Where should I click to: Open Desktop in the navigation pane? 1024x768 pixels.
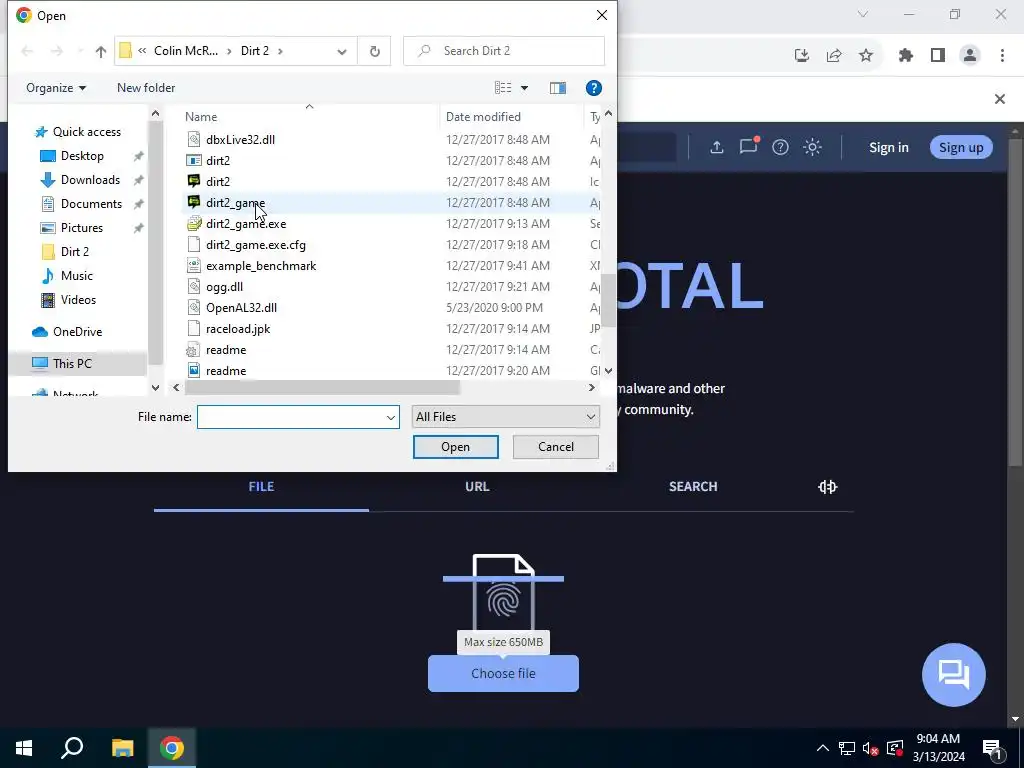click(82, 156)
